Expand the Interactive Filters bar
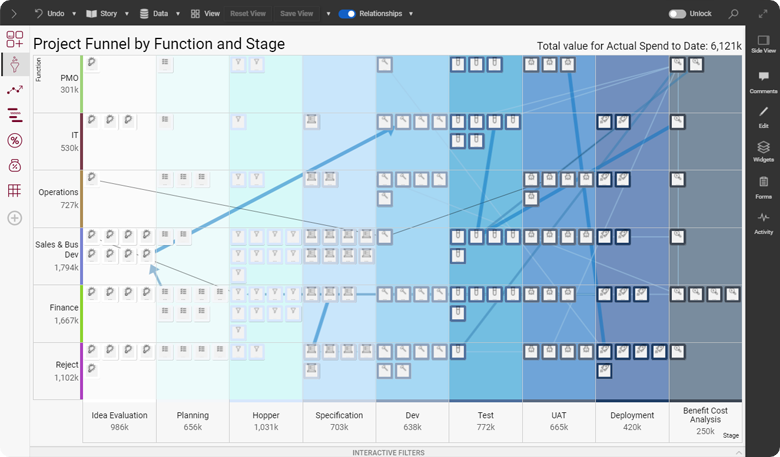 coord(389,452)
